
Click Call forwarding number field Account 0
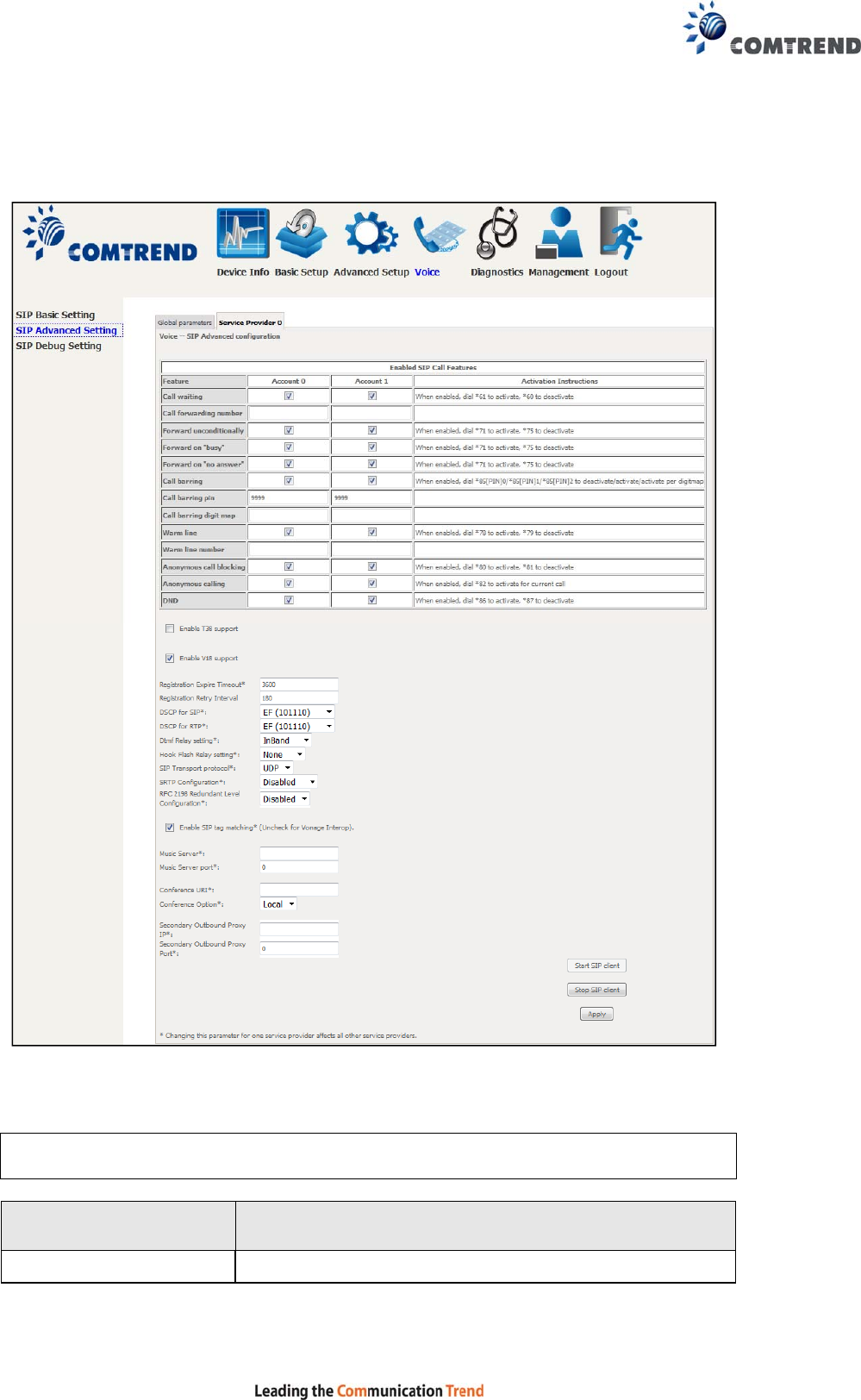(289, 413)
